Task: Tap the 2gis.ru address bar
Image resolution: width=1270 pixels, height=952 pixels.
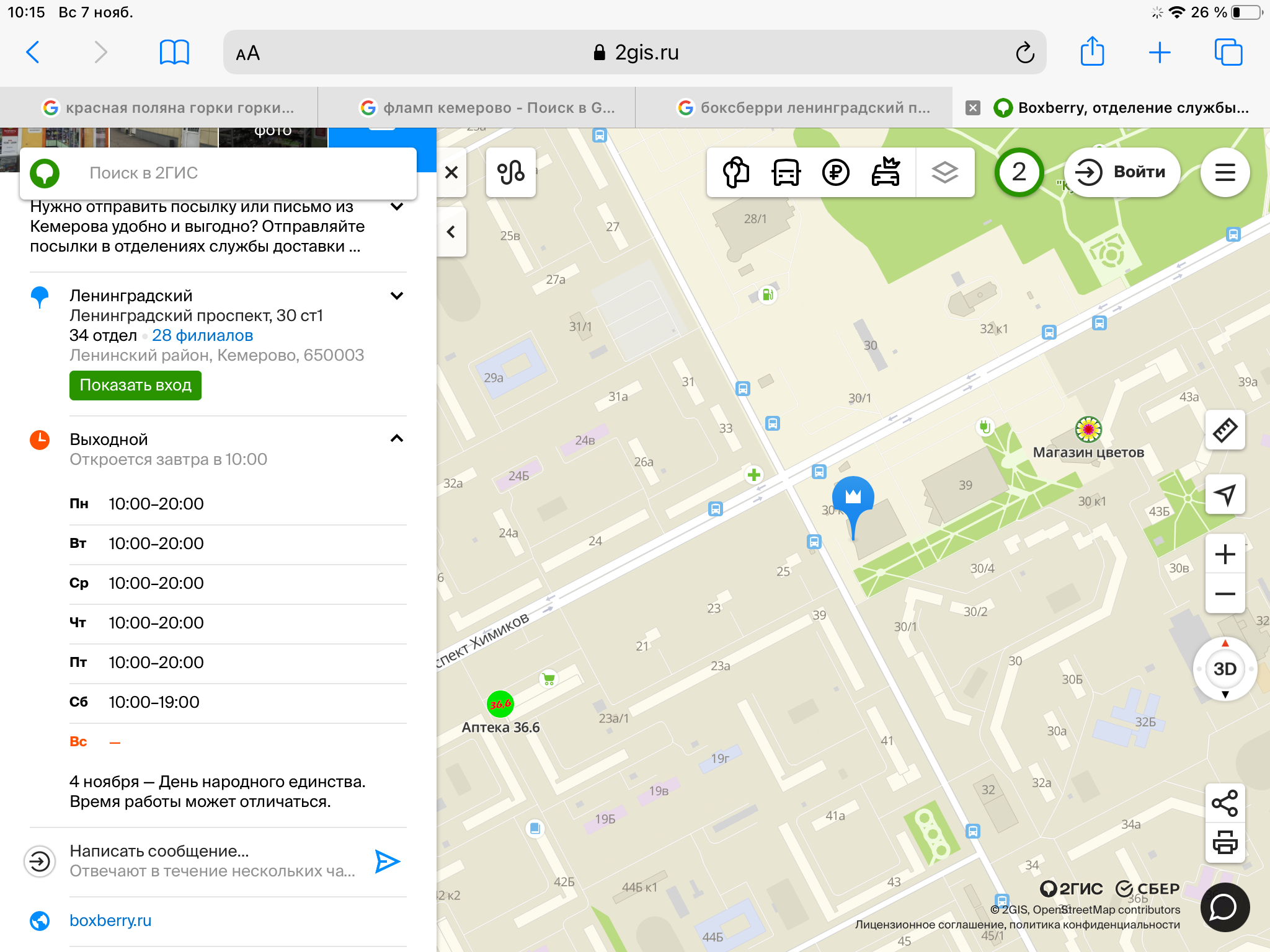Action: tap(635, 53)
